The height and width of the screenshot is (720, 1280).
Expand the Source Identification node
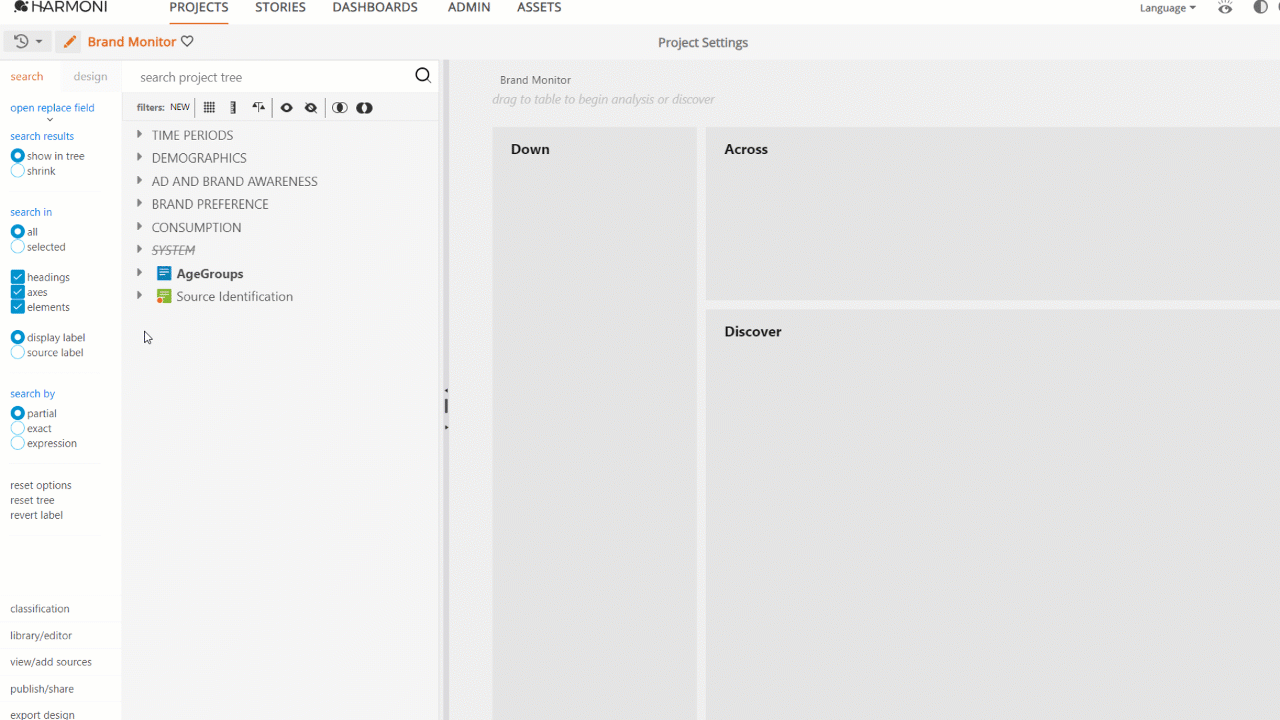[x=139, y=295]
